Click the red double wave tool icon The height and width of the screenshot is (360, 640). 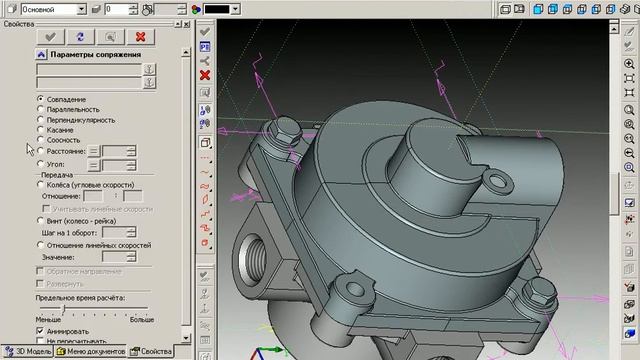[205, 187]
